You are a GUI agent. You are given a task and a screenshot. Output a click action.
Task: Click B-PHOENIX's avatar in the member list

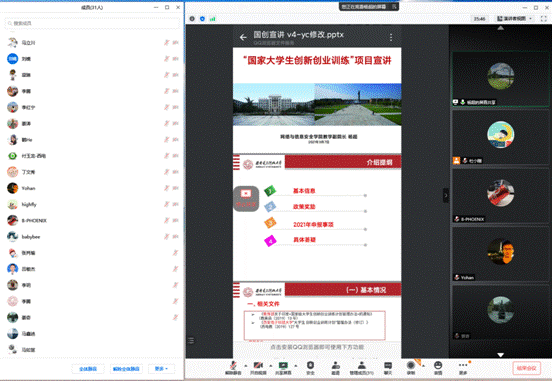coord(12,220)
